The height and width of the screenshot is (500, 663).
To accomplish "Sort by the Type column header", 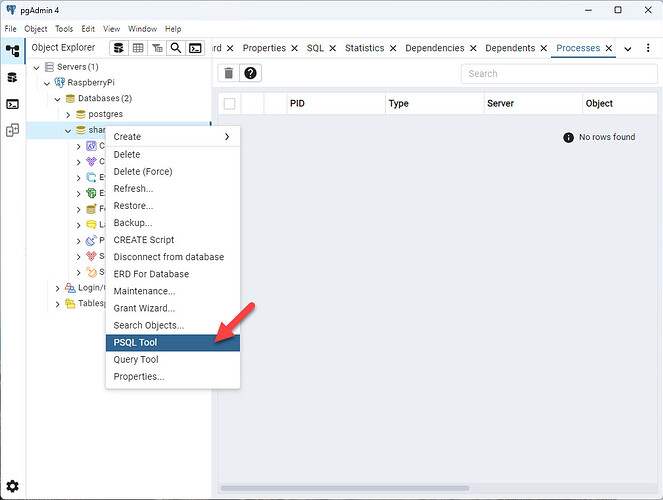I will [435, 104].
